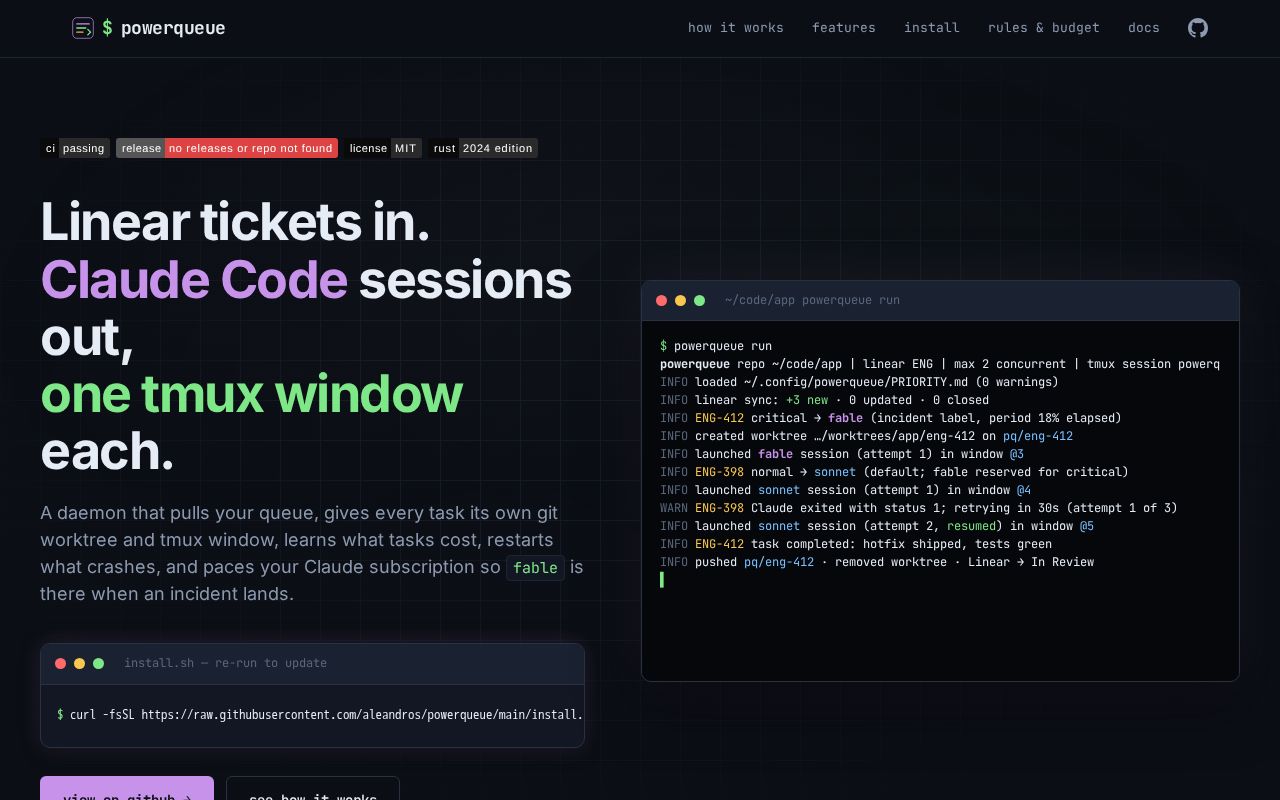Jump to the 'install' nav link
This screenshot has height=800, width=1280.
932,28
